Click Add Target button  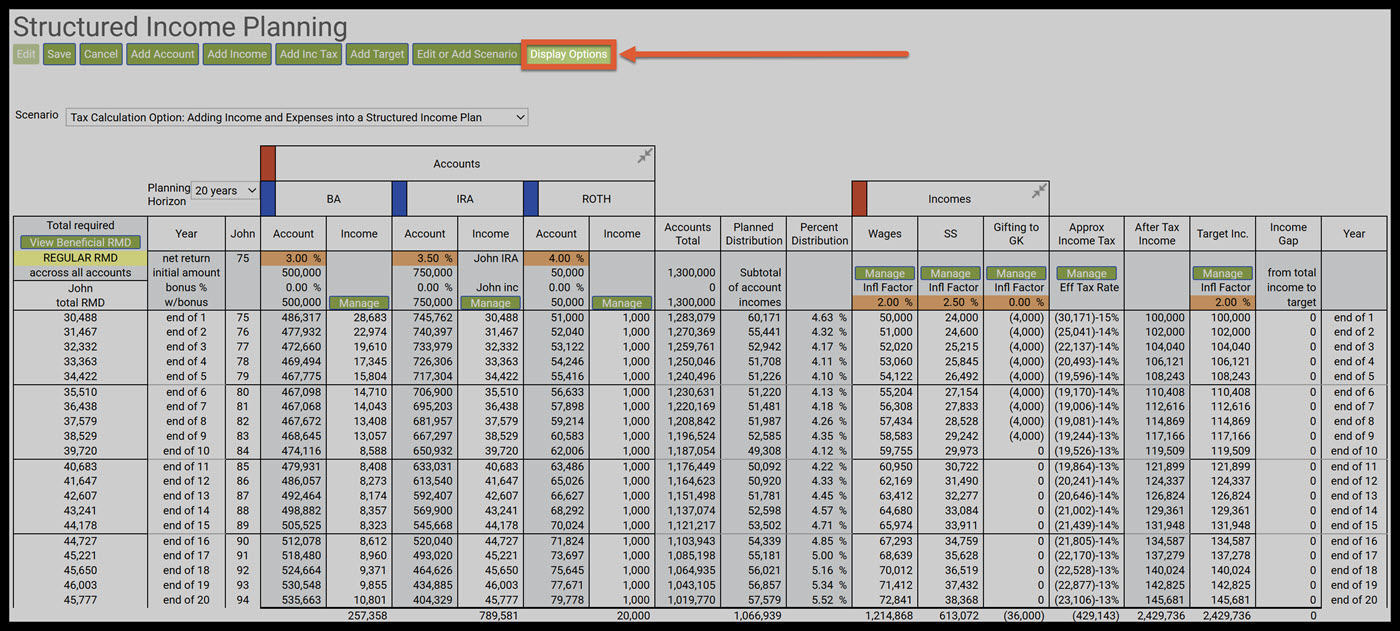(377, 54)
